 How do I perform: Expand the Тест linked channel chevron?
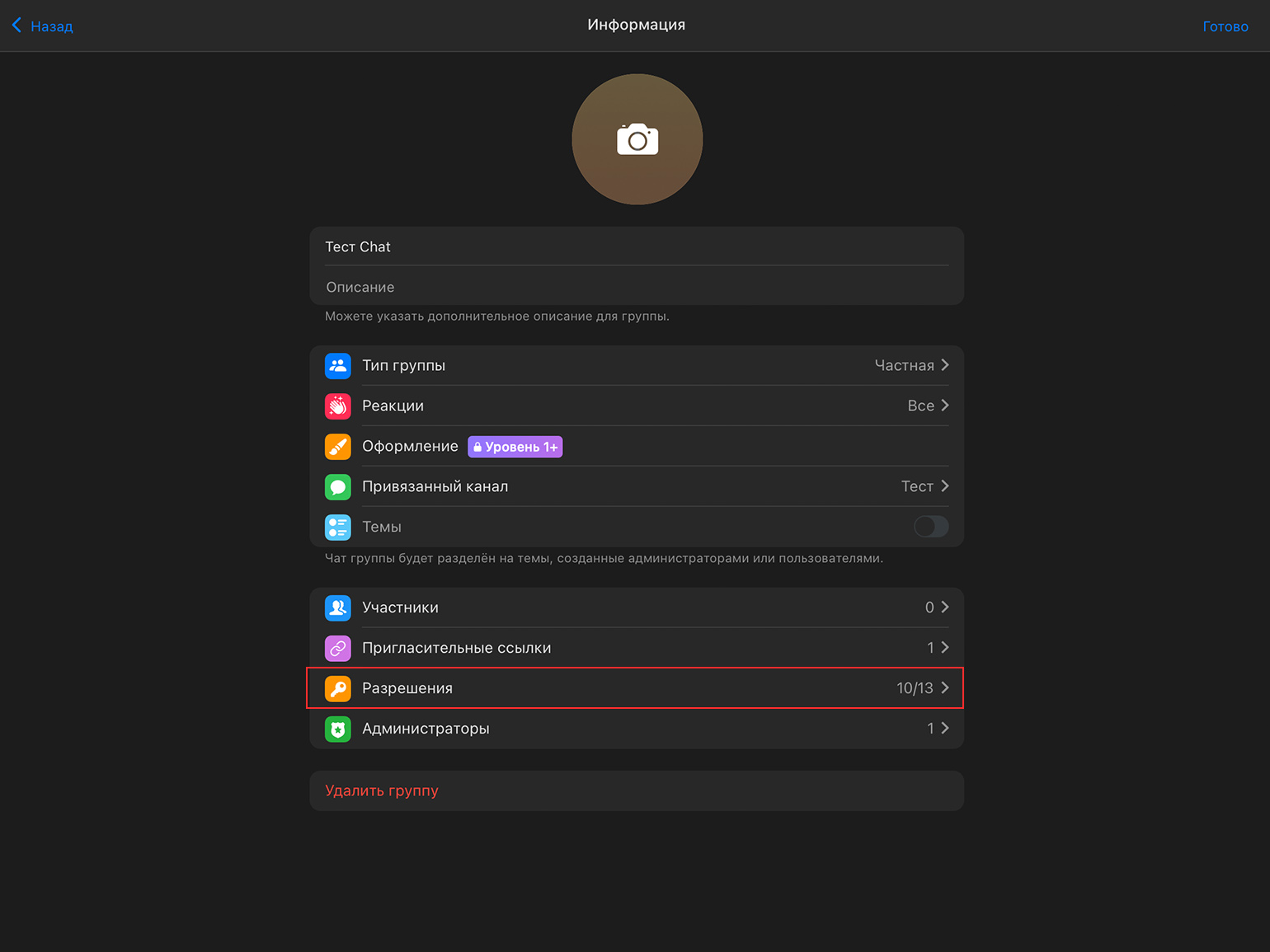[x=945, y=486]
